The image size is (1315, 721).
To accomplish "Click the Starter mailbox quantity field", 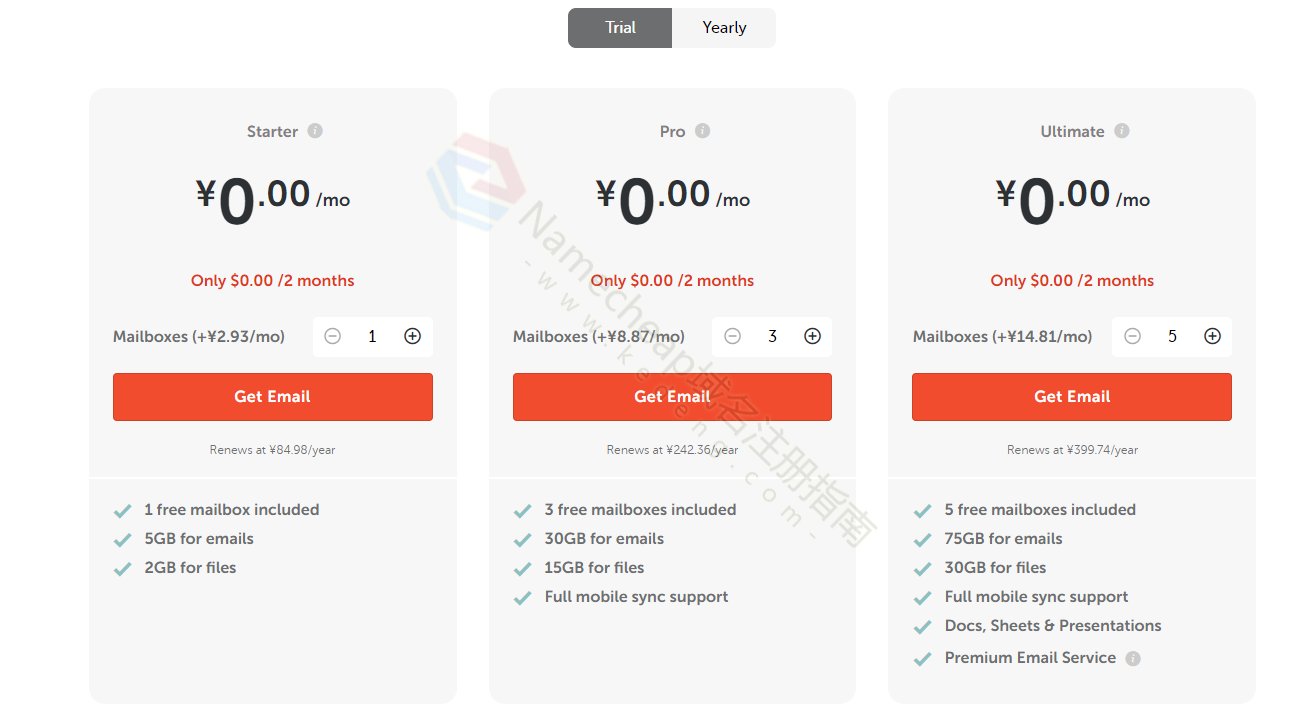I will pos(372,337).
